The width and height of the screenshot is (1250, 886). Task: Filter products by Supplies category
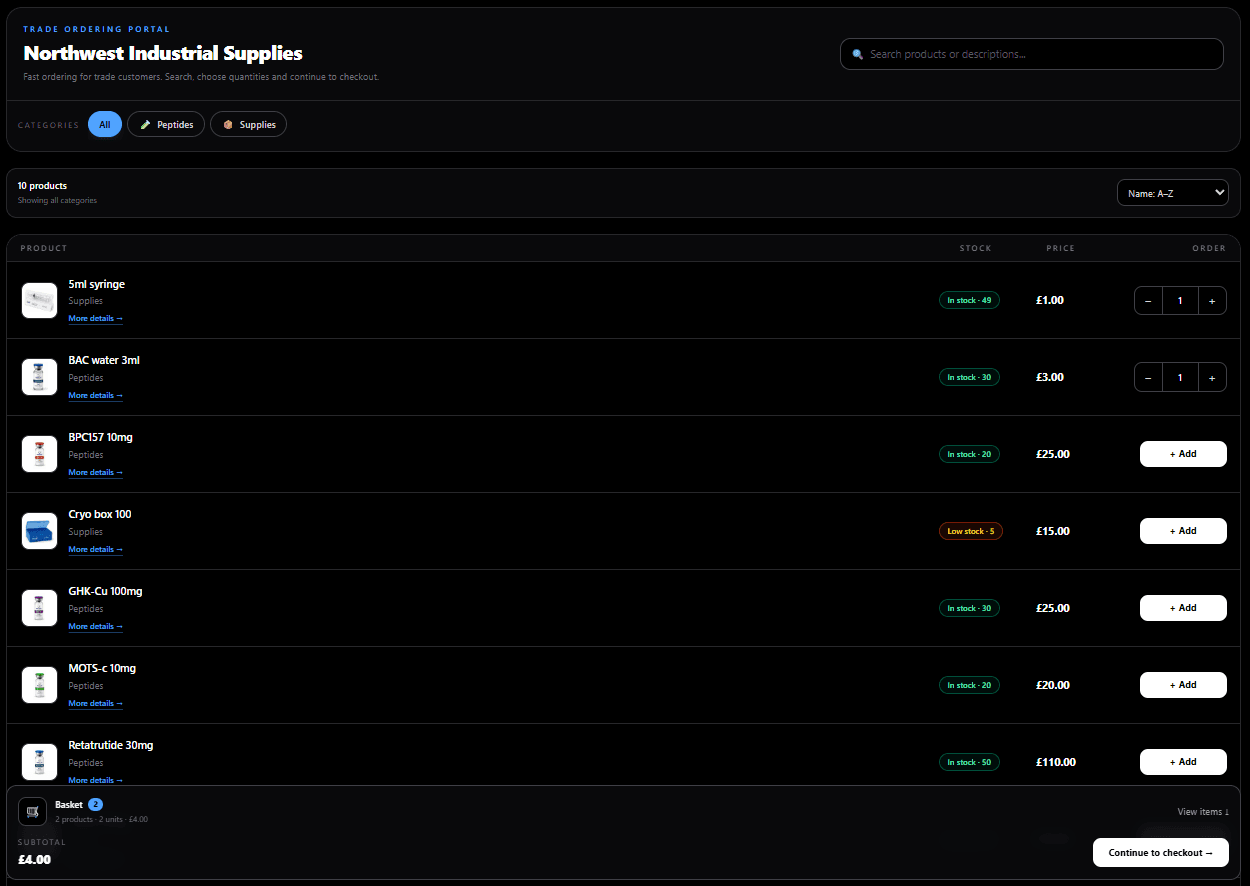[248, 124]
